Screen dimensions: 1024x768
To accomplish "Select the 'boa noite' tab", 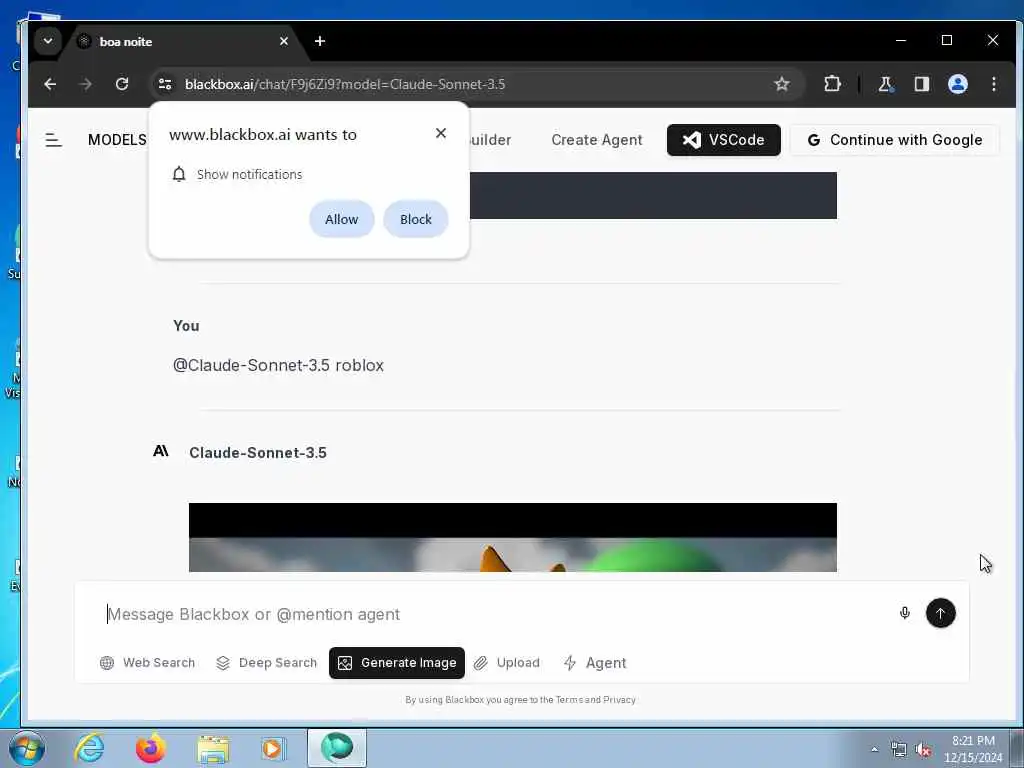I will pyautogui.click(x=183, y=42).
